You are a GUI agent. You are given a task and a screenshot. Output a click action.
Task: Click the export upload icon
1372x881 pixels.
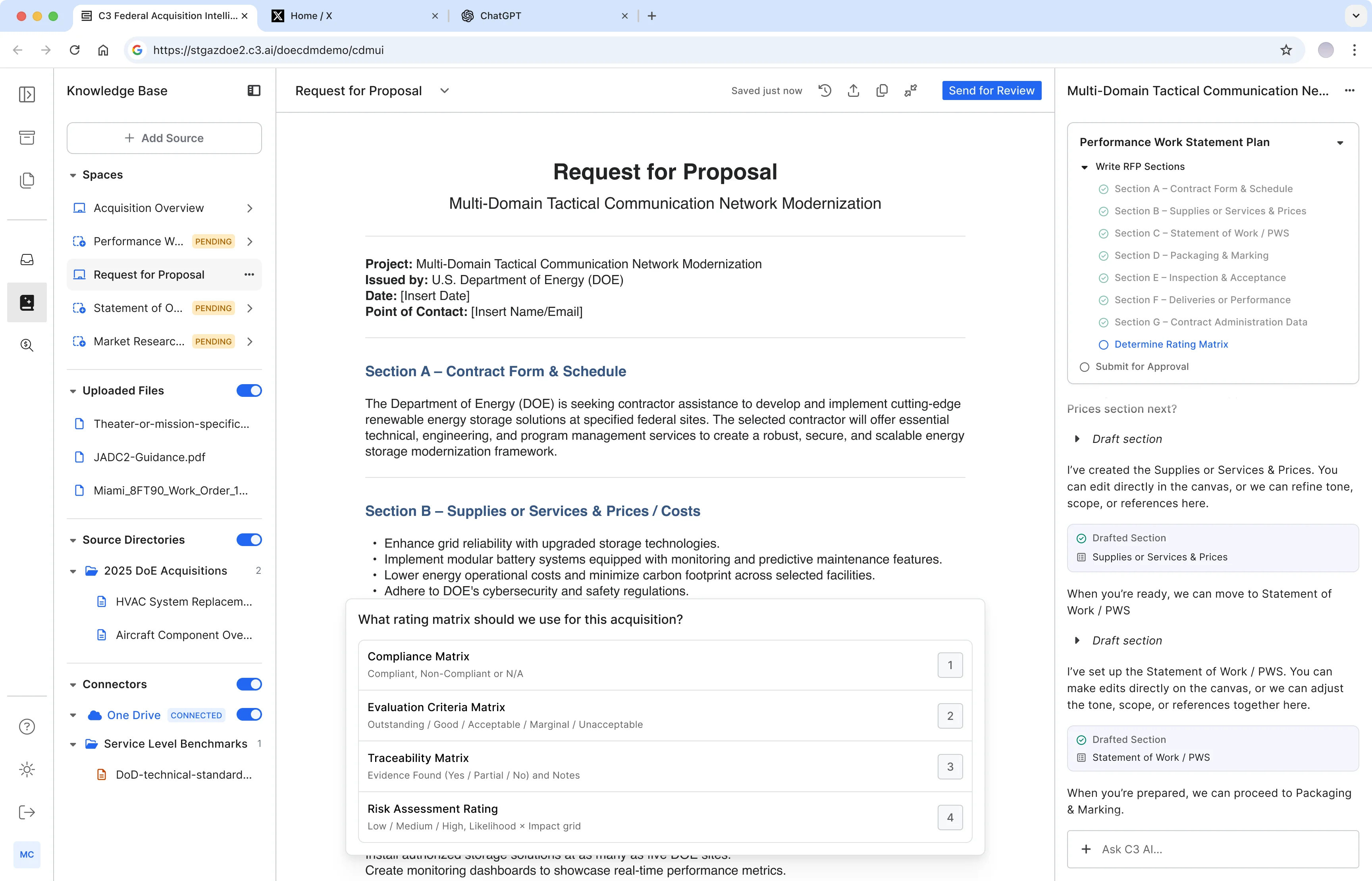click(x=853, y=90)
